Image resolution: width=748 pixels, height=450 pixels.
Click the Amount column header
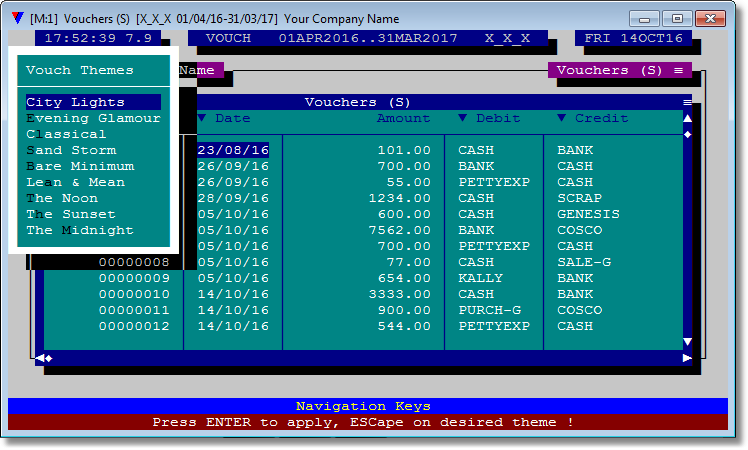tap(404, 118)
